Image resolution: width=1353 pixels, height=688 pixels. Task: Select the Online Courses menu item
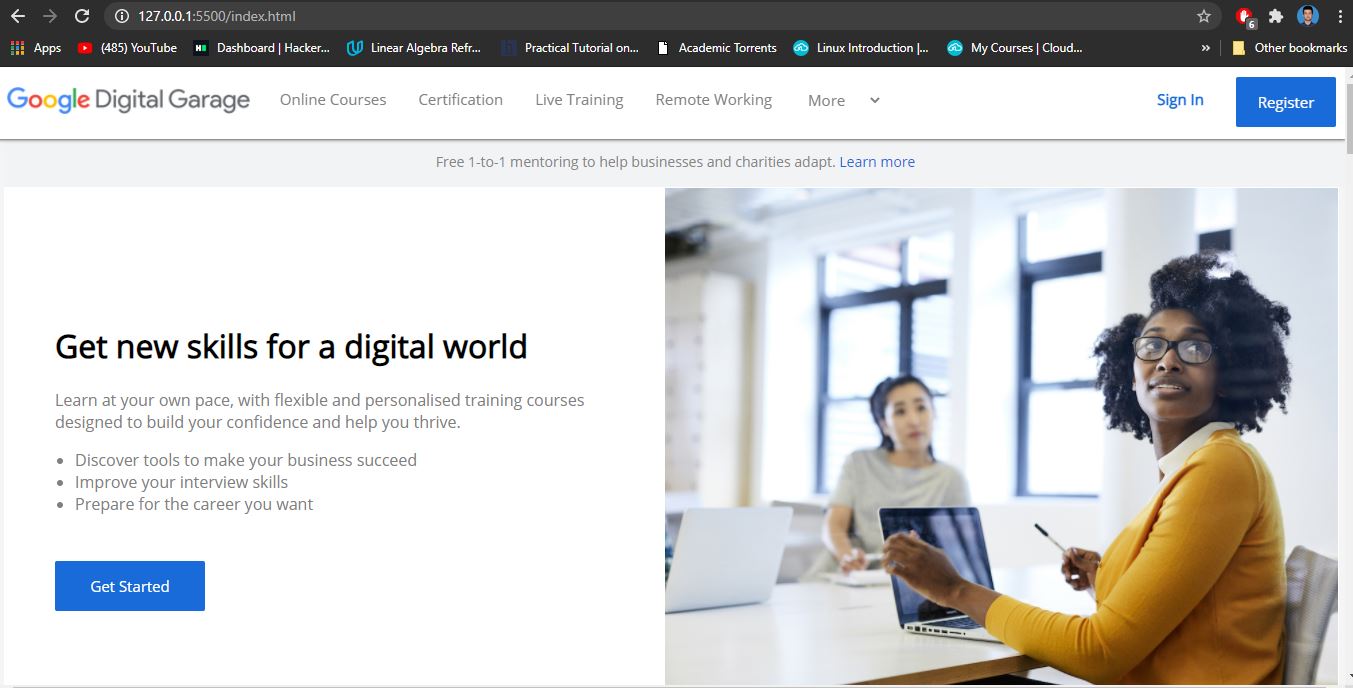(x=333, y=100)
